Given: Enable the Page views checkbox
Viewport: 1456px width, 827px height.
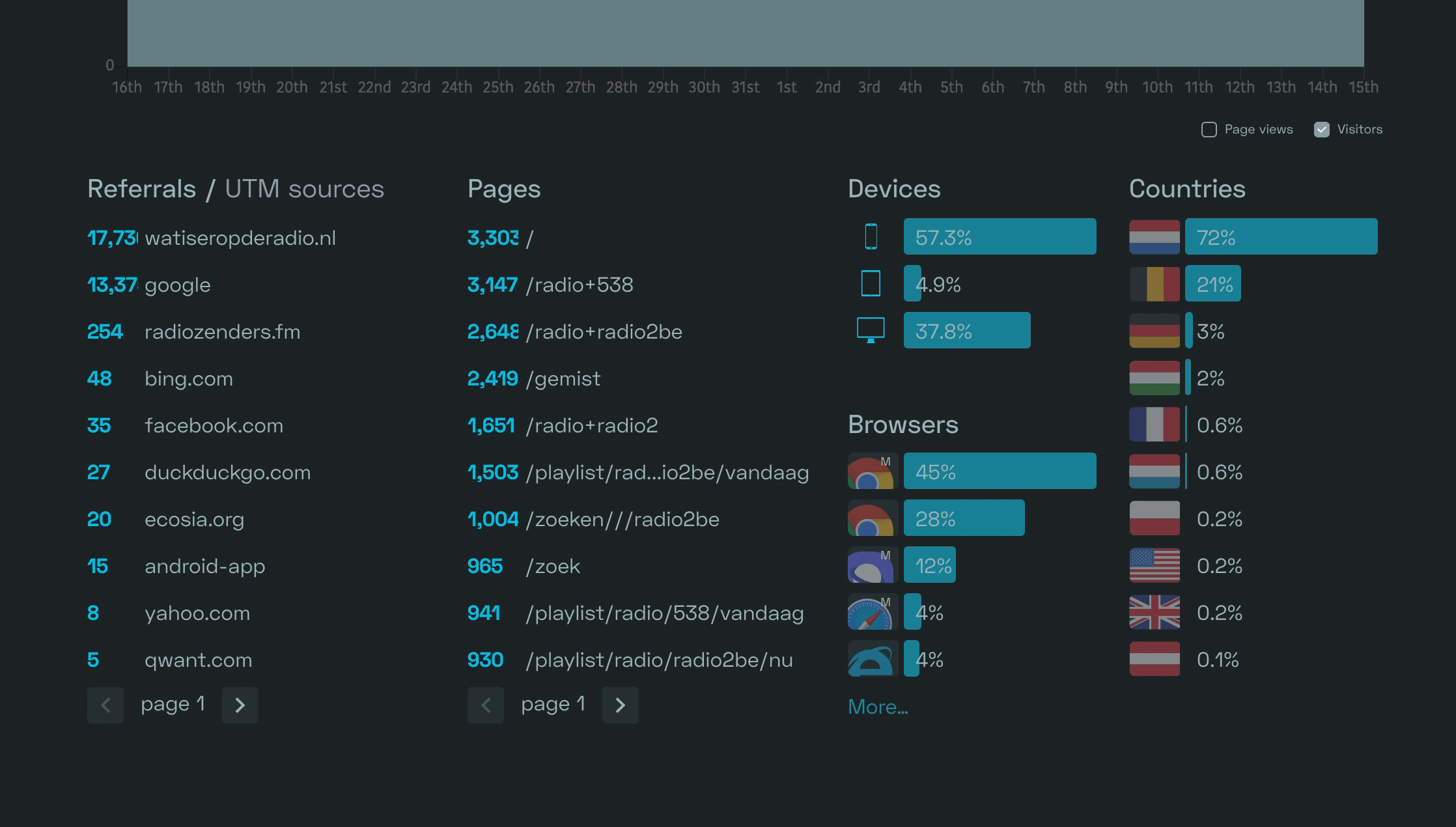Looking at the screenshot, I should tap(1209, 129).
